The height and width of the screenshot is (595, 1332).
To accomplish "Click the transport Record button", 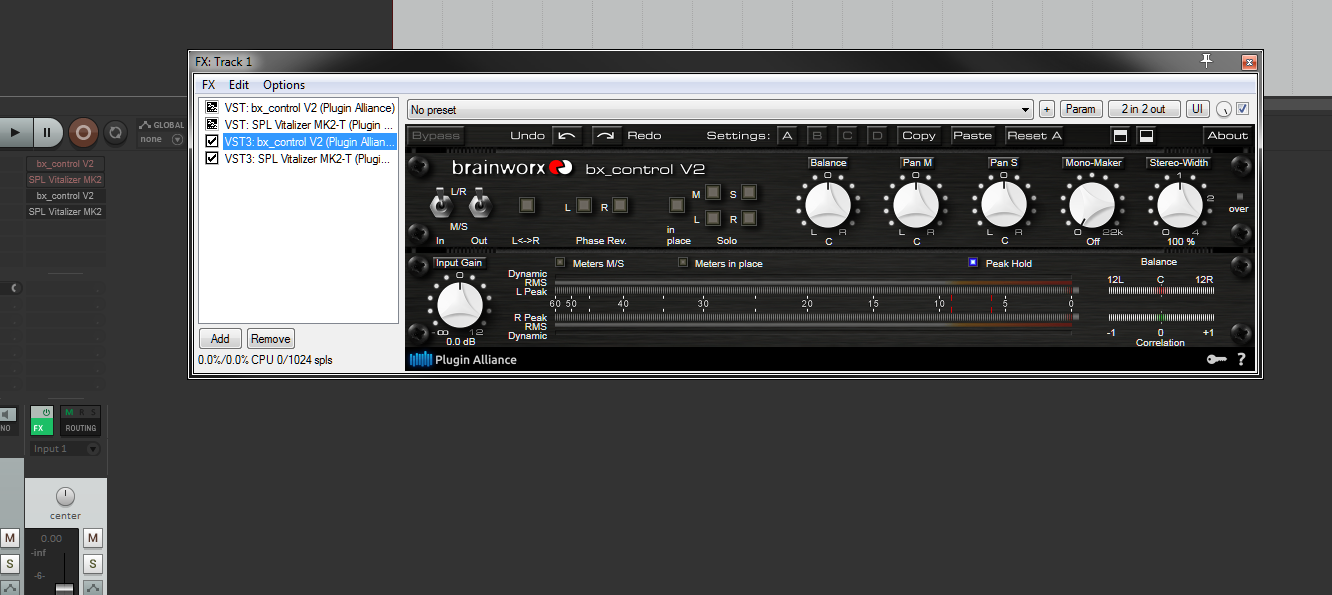I will coord(83,132).
